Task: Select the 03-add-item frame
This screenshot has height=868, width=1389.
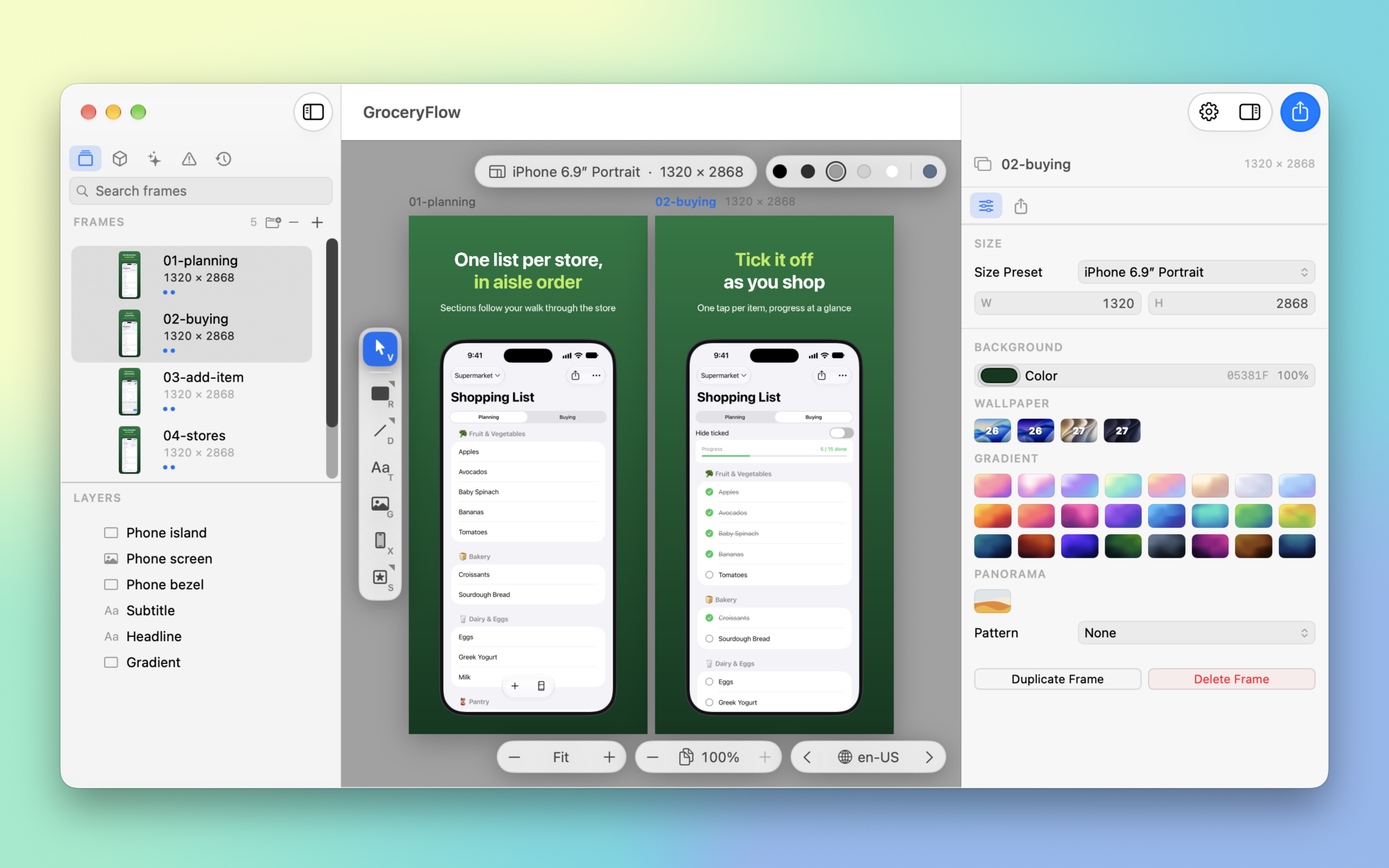Action: click(x=192, y=392)
